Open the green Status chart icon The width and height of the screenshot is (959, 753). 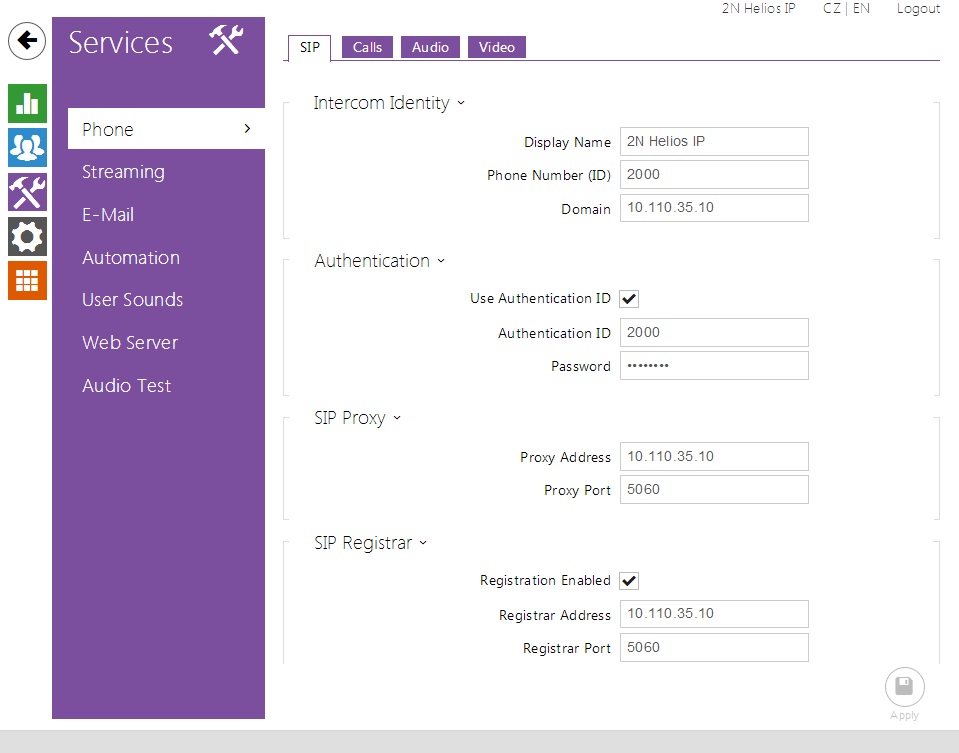[x=27, y=103]
